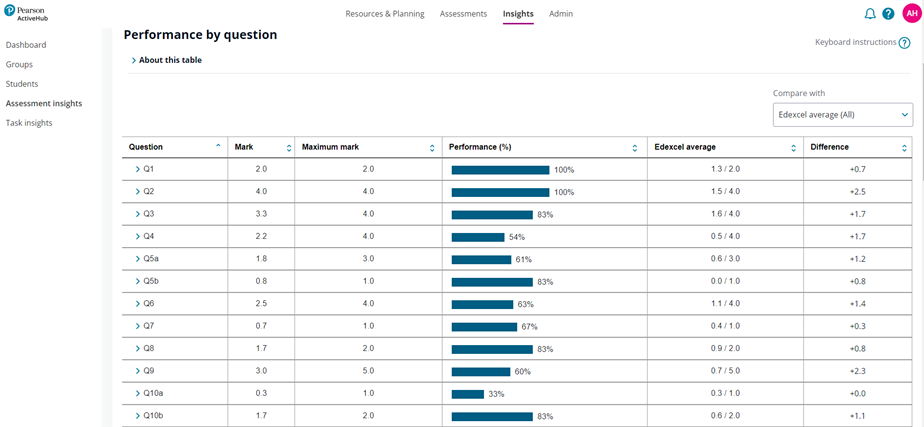Expand the Q5a question row
Image resolution: width=924 pixels, height=427 pixels.
tap(138, 259)
